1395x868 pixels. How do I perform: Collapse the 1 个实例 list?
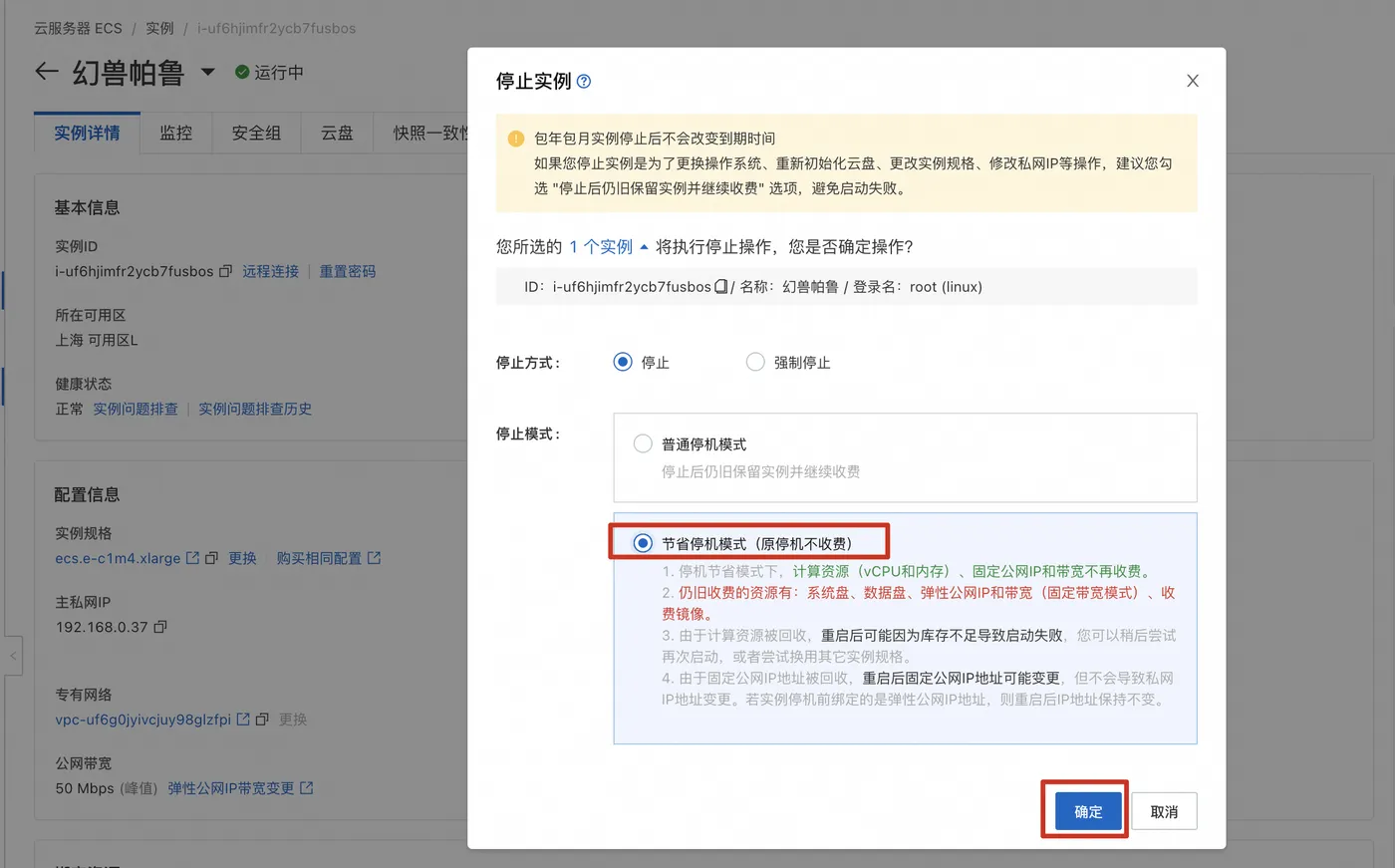tap(609, 247)
